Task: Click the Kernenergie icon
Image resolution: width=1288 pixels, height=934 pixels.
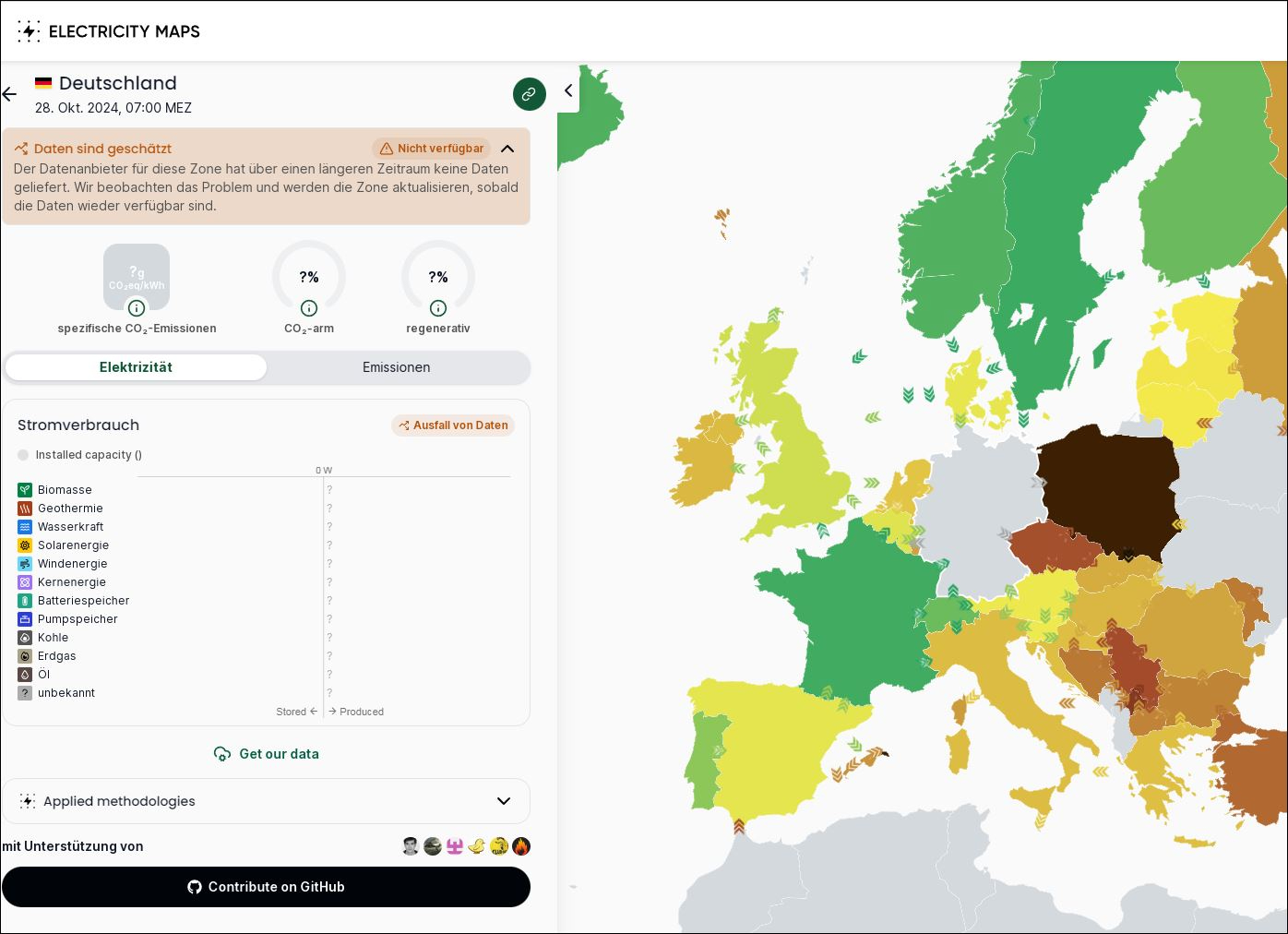Action: click(x=25, y=582)
